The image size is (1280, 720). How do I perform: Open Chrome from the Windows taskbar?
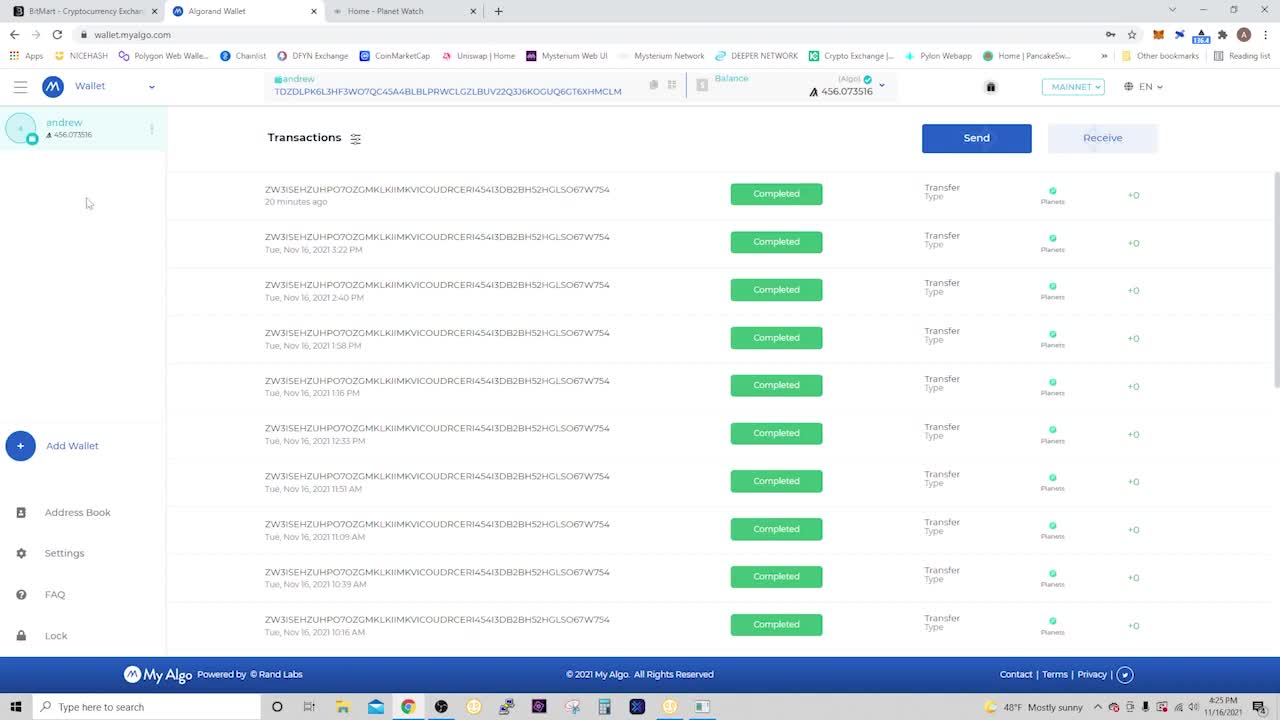pos(408,707)
